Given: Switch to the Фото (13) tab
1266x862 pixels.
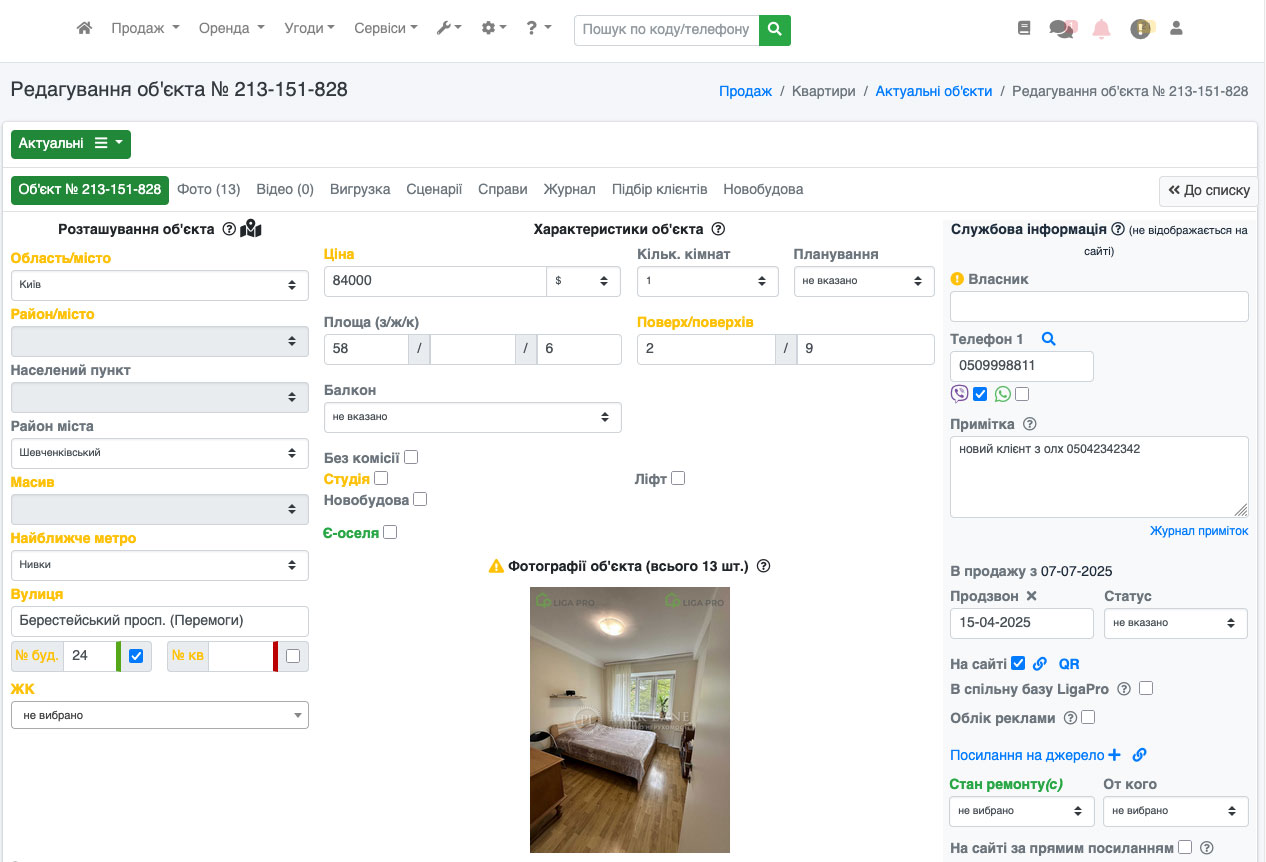Looking at the screenshot, I should (208, 189).
